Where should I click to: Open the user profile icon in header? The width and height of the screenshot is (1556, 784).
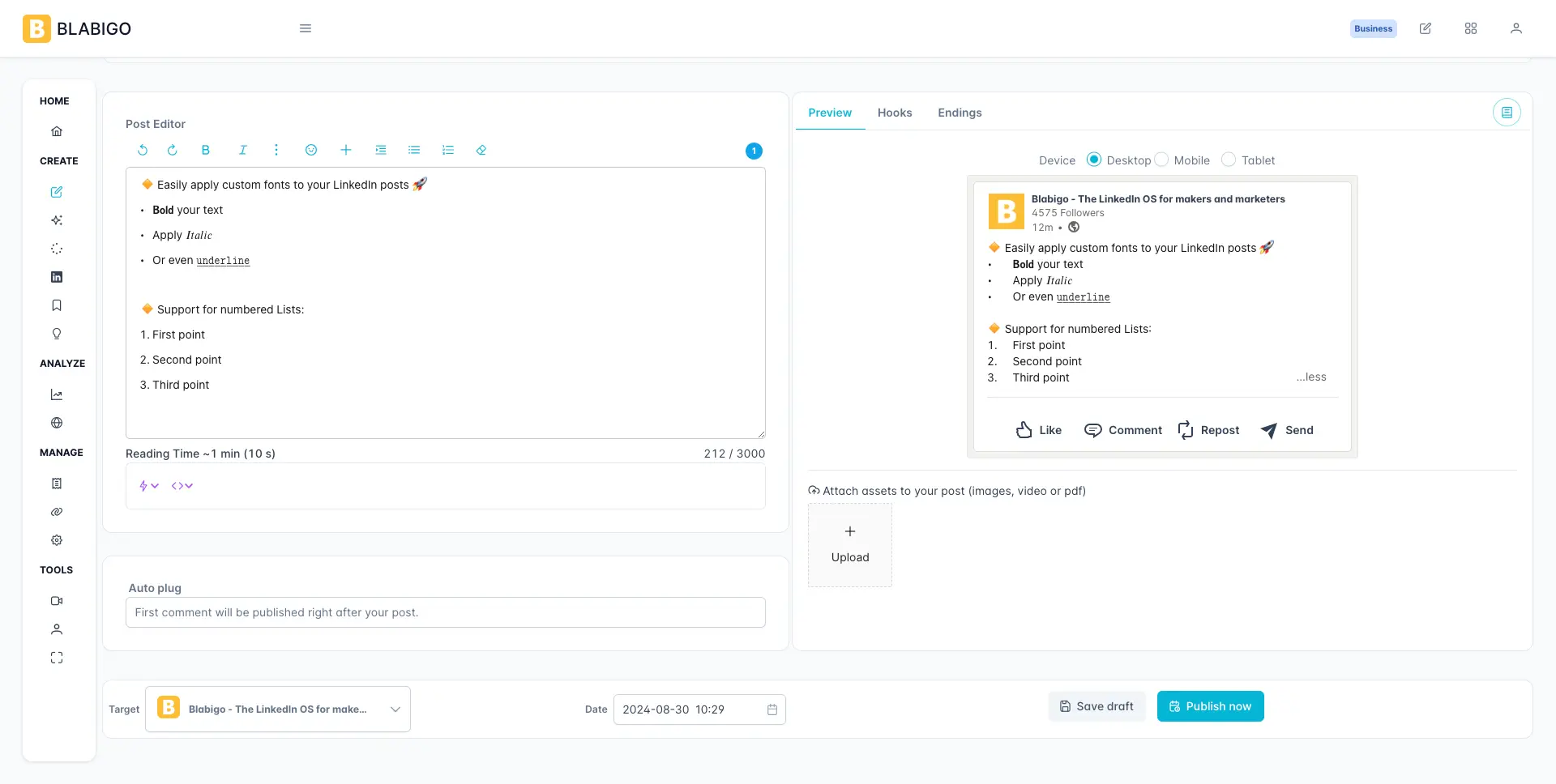[1516, 28]
